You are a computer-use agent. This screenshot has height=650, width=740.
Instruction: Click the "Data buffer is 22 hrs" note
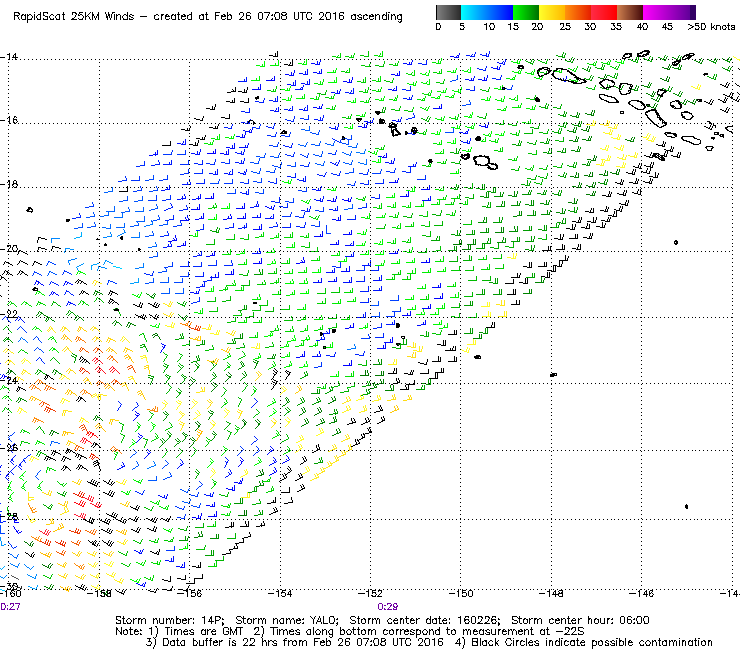(210, 642)
